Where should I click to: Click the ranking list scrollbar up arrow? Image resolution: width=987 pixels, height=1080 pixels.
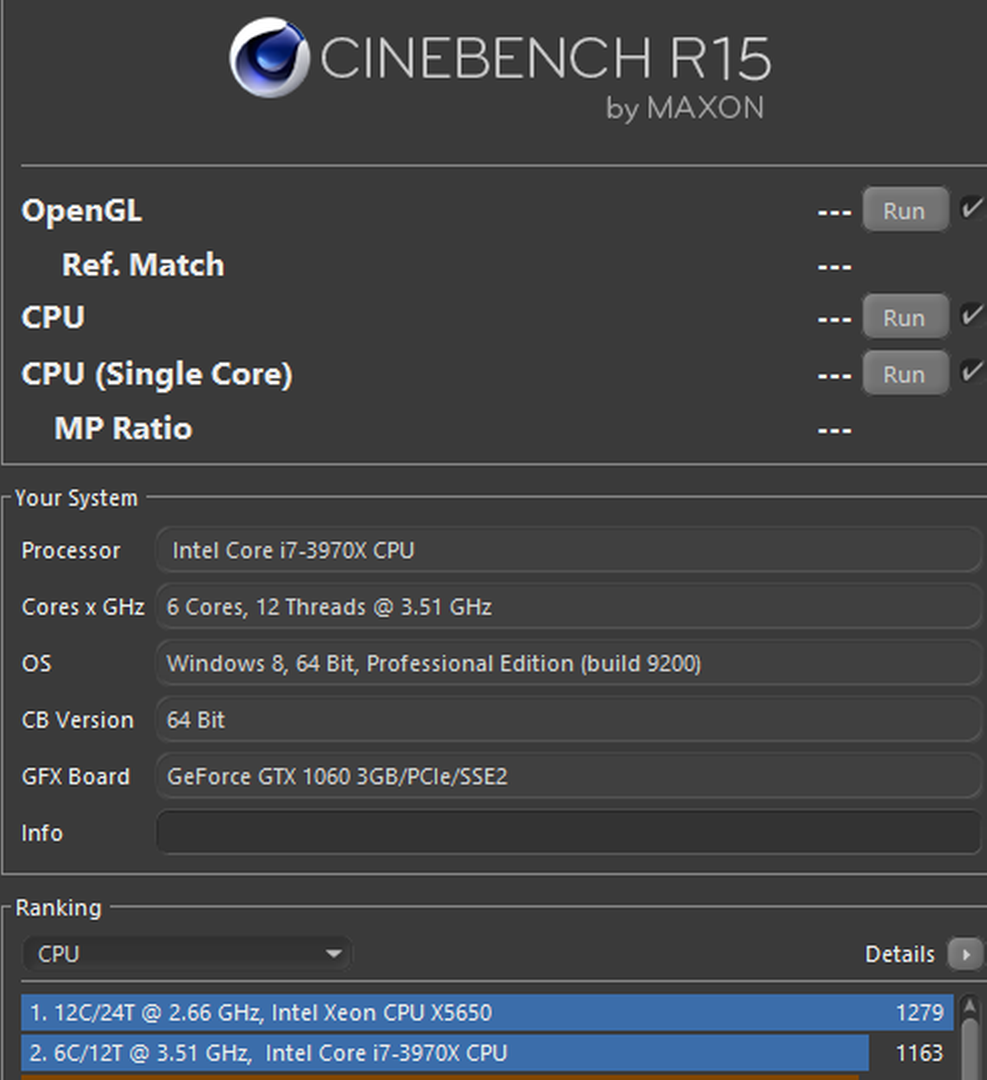970,1006
